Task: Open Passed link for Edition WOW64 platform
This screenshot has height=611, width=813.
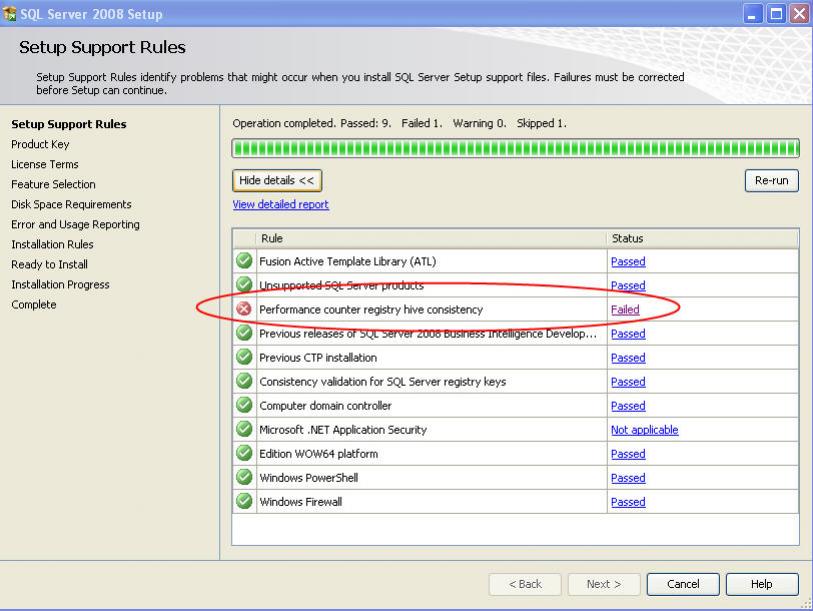Action: [628, 454]
